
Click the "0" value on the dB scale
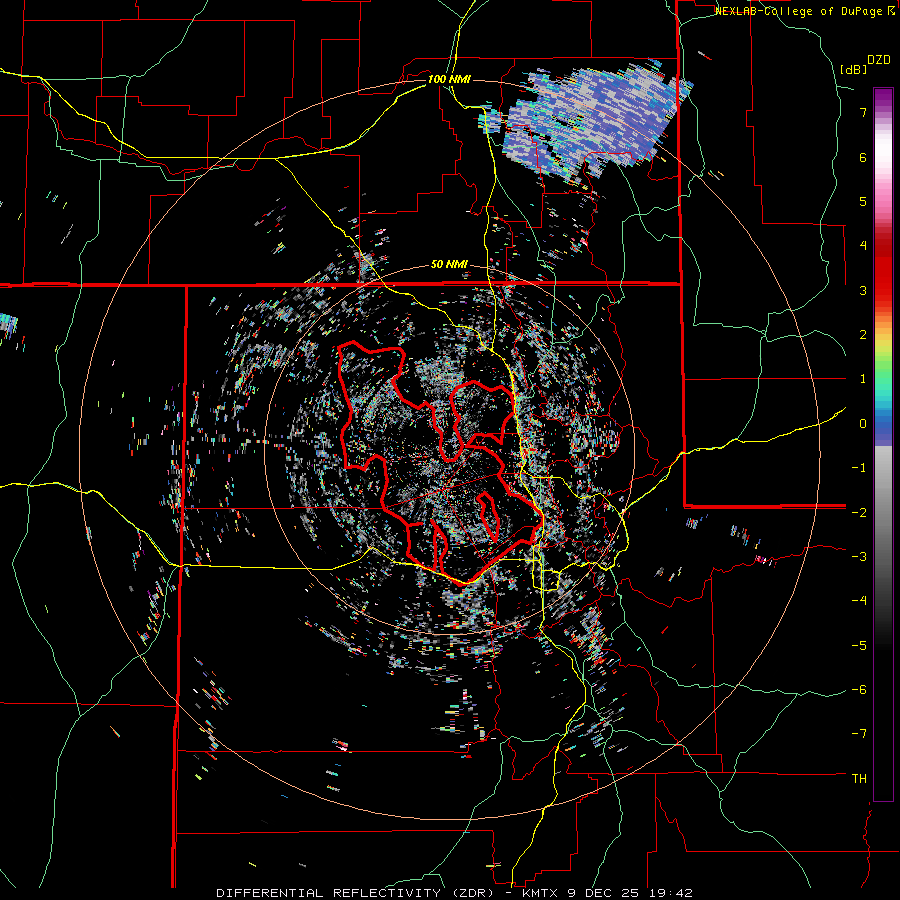863,424
